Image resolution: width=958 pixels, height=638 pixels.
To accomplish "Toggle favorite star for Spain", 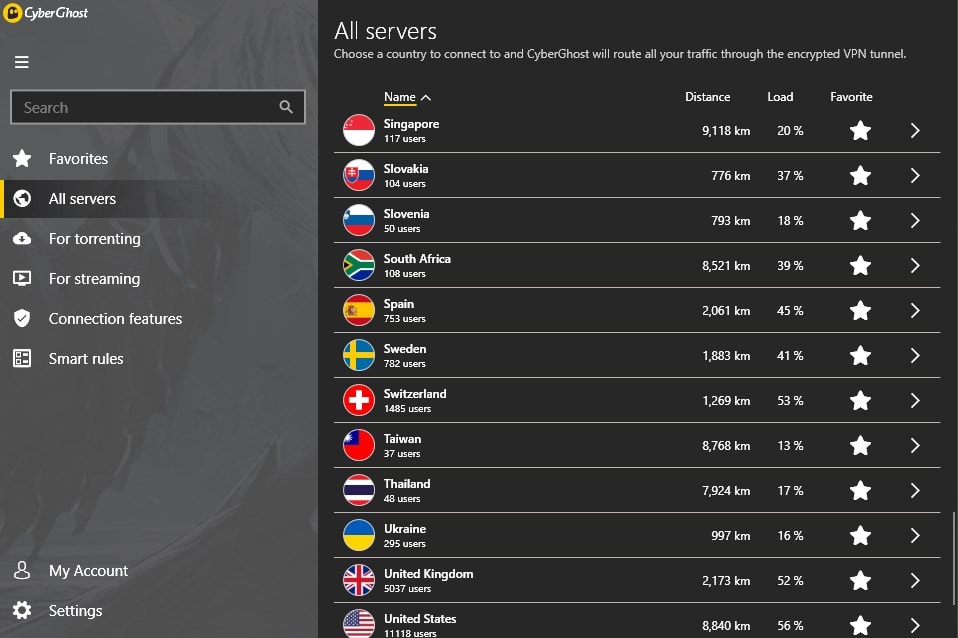I will coord(860,310).
